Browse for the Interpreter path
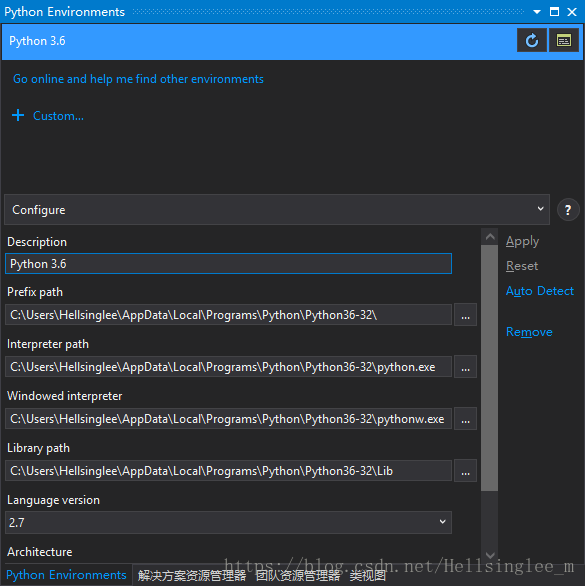 pos(465,367)
